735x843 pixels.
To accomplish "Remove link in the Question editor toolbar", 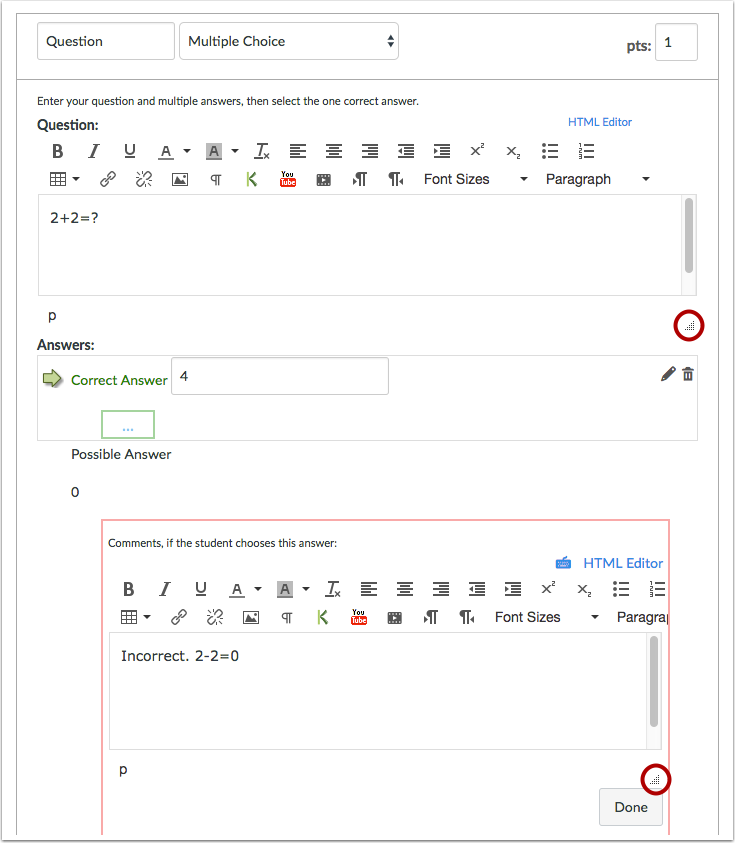I will tap(144, 179).
